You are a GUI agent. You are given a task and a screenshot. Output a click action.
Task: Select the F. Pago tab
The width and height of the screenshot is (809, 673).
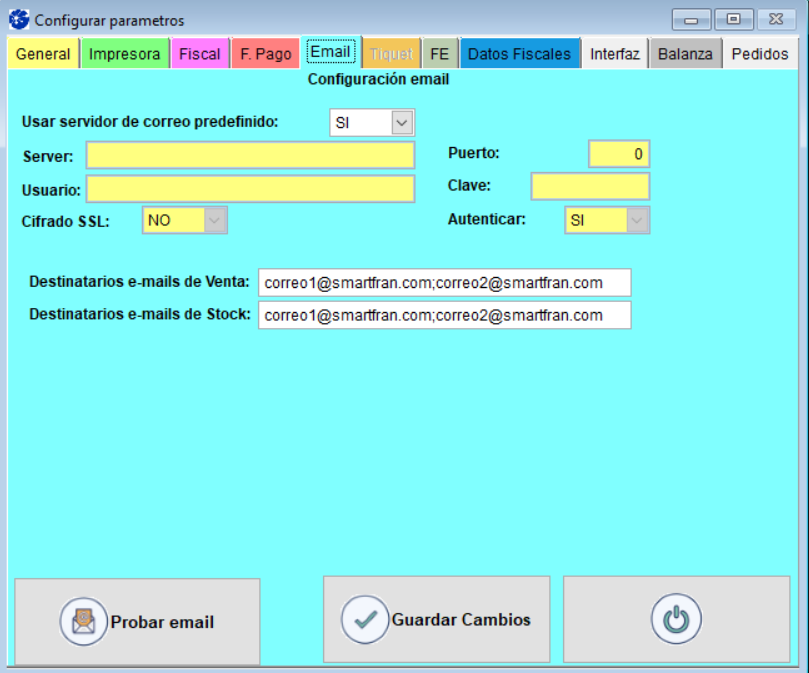pos(265,54)
